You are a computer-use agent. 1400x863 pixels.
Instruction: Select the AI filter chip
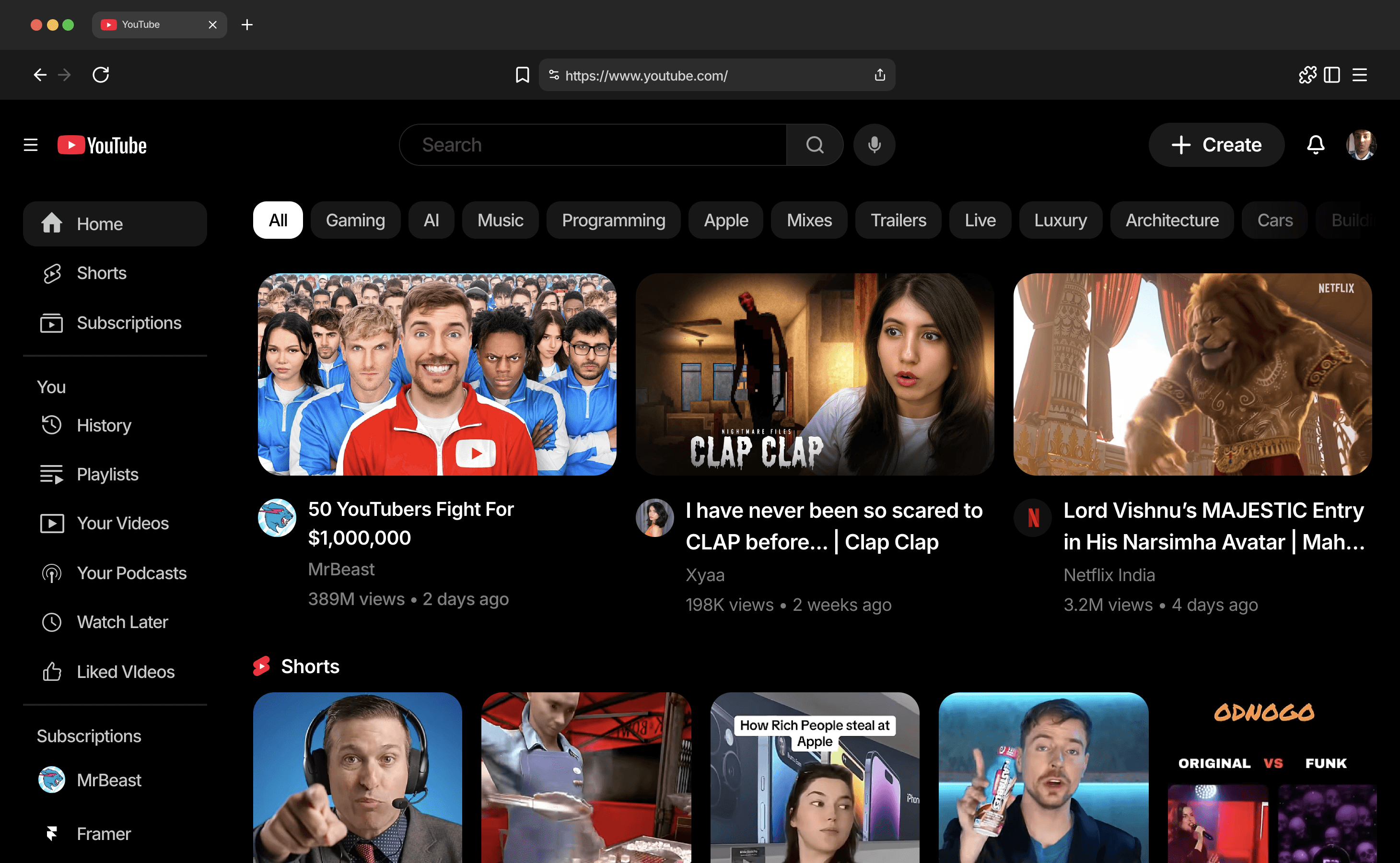coord(432,221)
